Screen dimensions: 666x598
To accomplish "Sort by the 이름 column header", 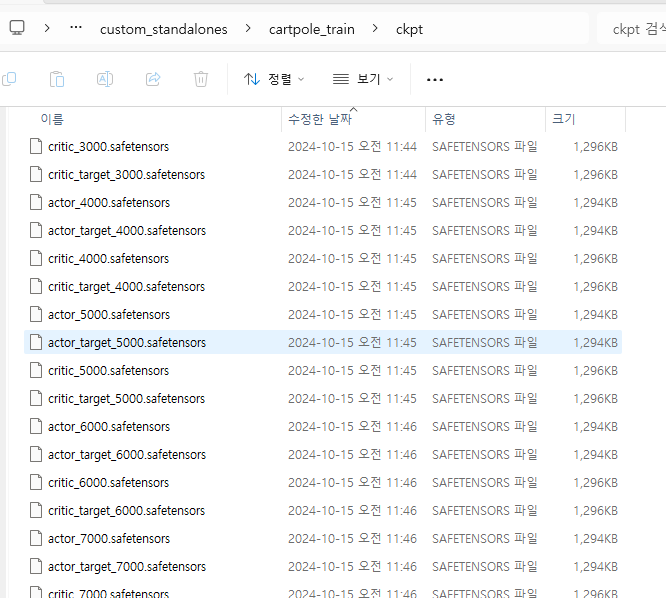I will [52, 119].
